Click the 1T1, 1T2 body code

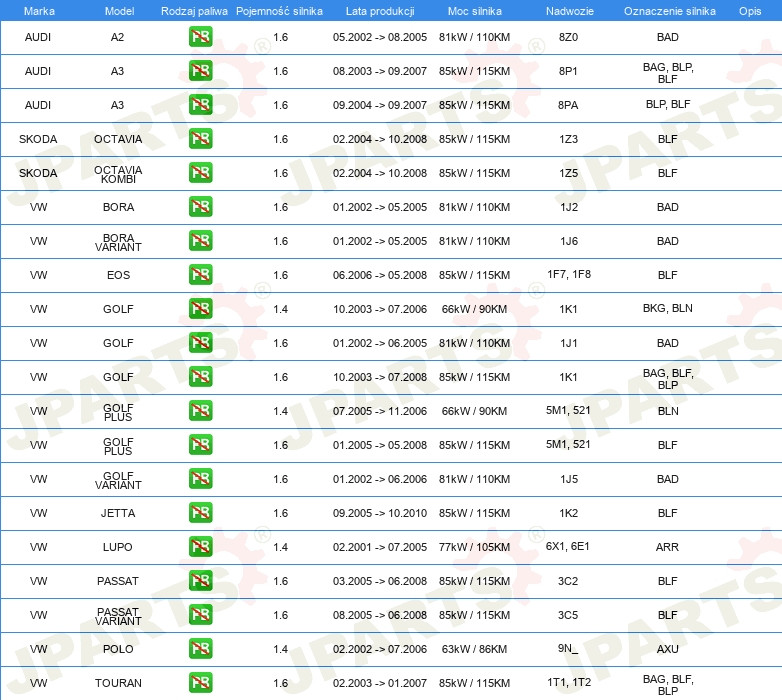[x=569, y=682]
